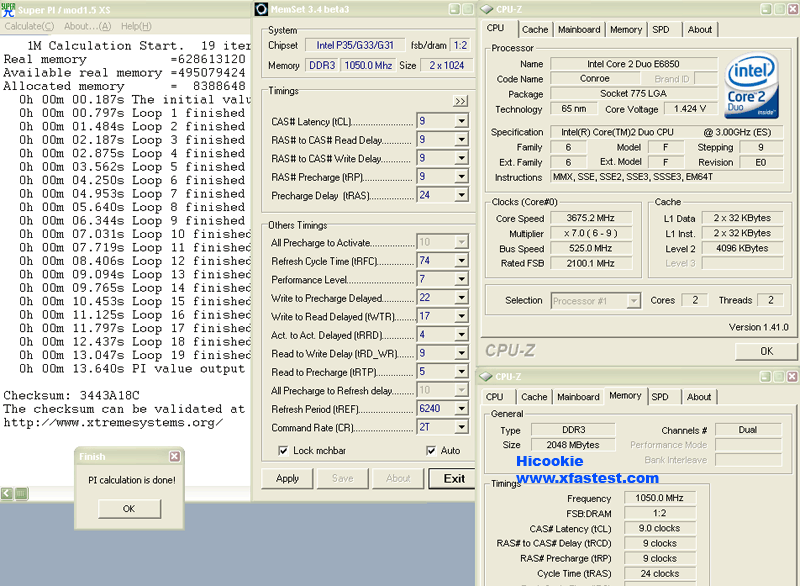Click the Channels # Dual value
The width and height of the screenshot is (800, 586).
coord(748,429)
